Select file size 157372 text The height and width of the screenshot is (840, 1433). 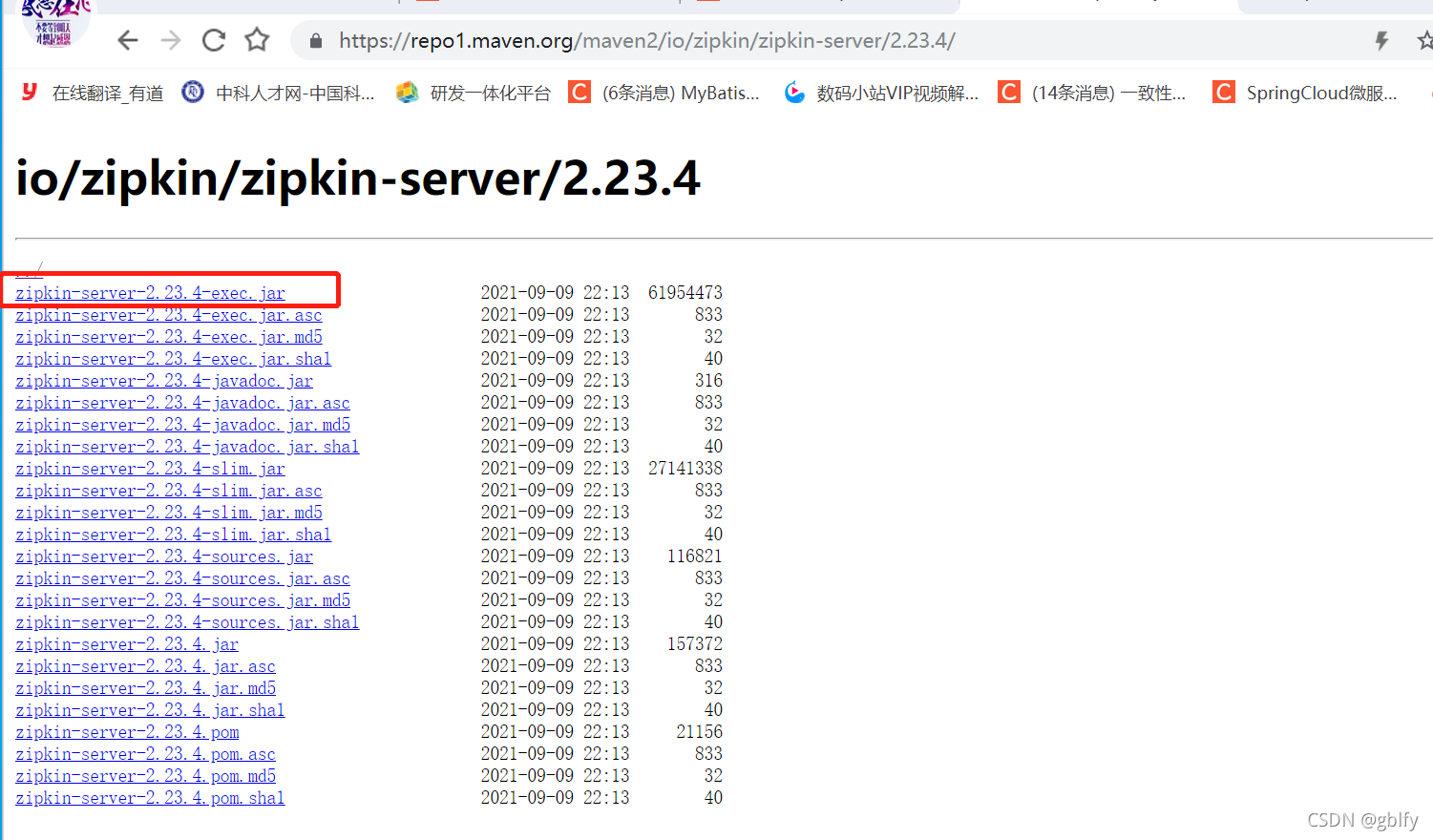click(695, 643)
